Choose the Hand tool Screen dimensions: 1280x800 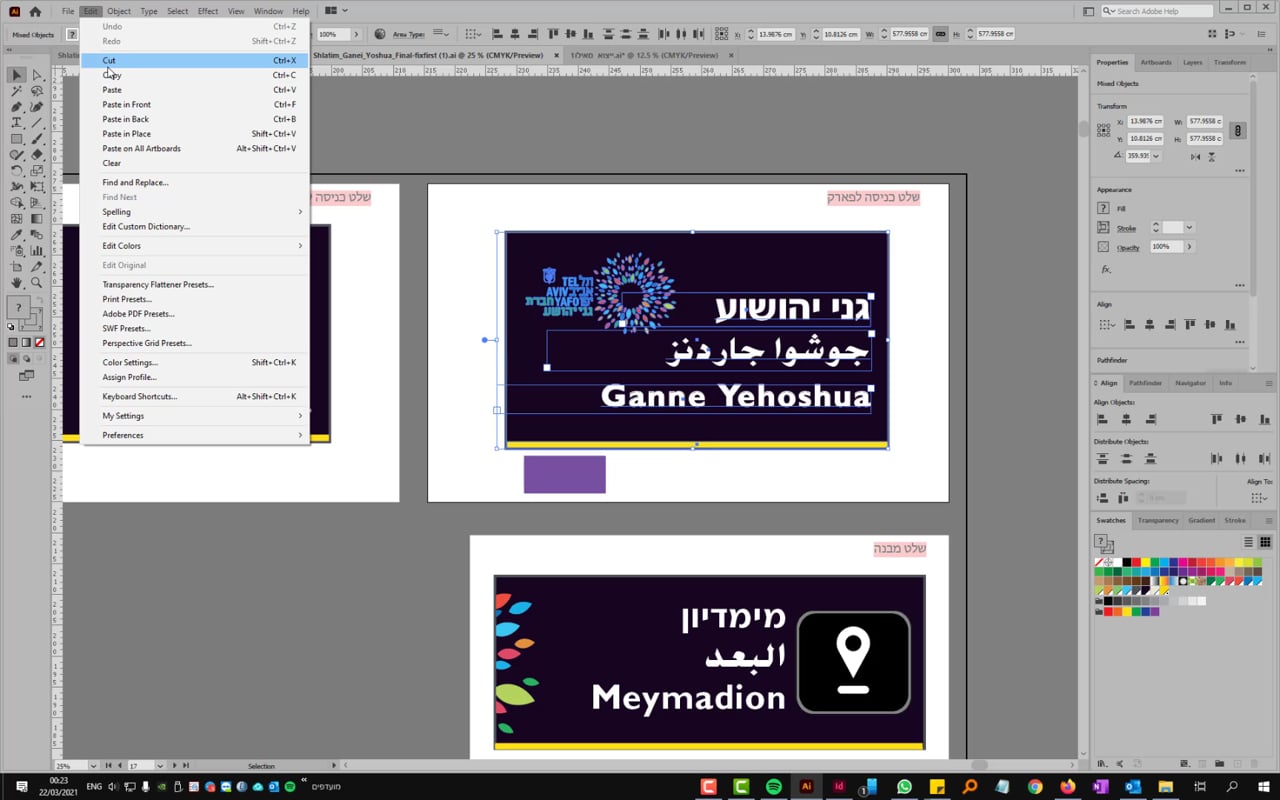pos(17,283)
